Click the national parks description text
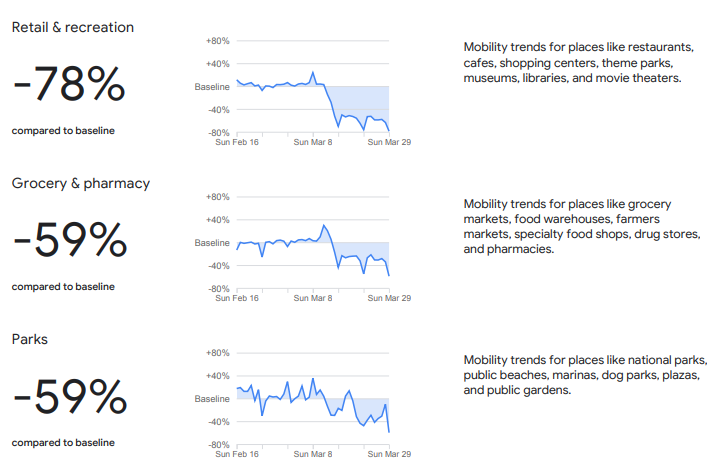This screenshot has height=473, width=720. pyautogui.click(x=585, y=375)
